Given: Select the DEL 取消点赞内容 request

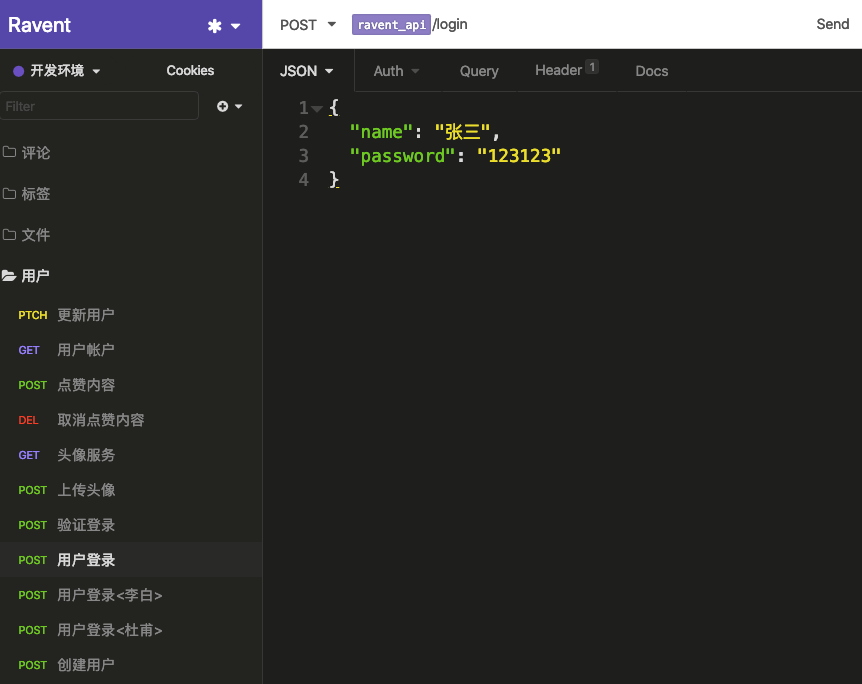Looking at the screenshot, I should click(x=131, y=420).
